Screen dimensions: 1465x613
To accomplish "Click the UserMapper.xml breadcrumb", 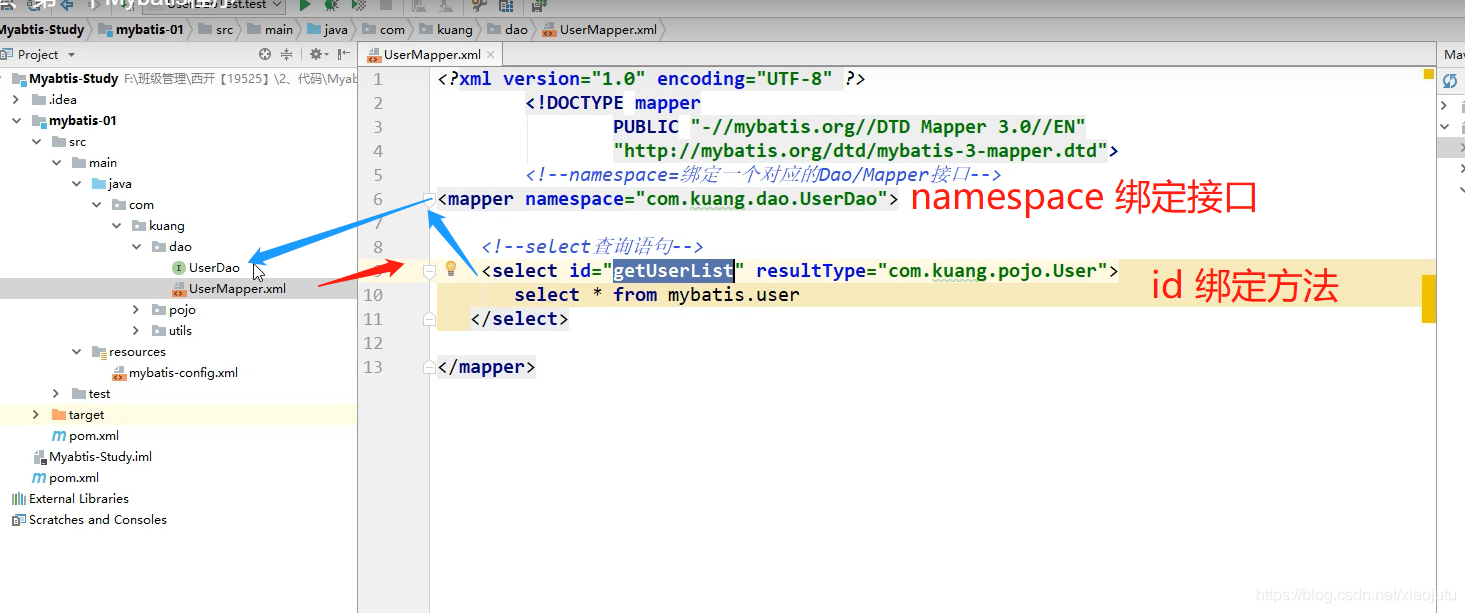I will click(x=600, y=29).
